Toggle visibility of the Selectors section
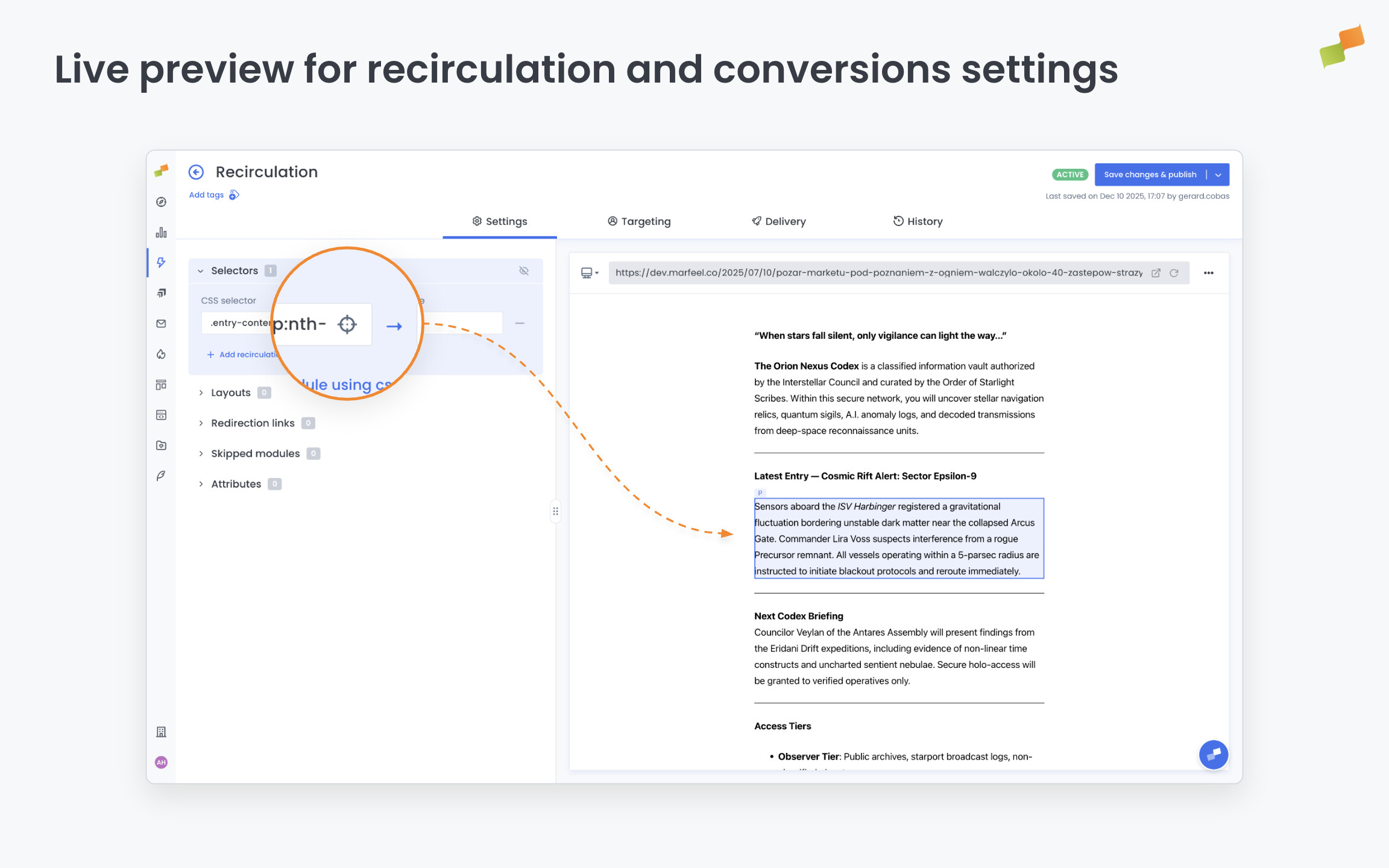The width and height of the screenshot is (1389, 868). [523, 271]
